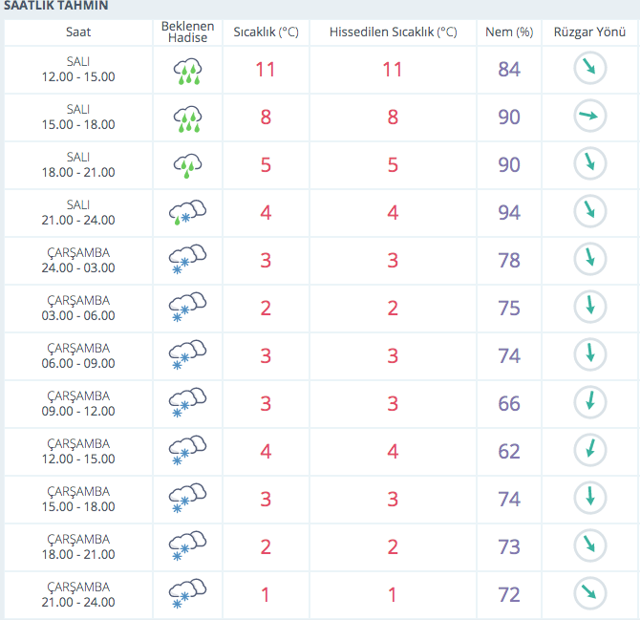Viewport: 640px width, 620px height.
Task: Click the Hissedilen Sıcaklık (°C) column header
Action: point(393,32)
